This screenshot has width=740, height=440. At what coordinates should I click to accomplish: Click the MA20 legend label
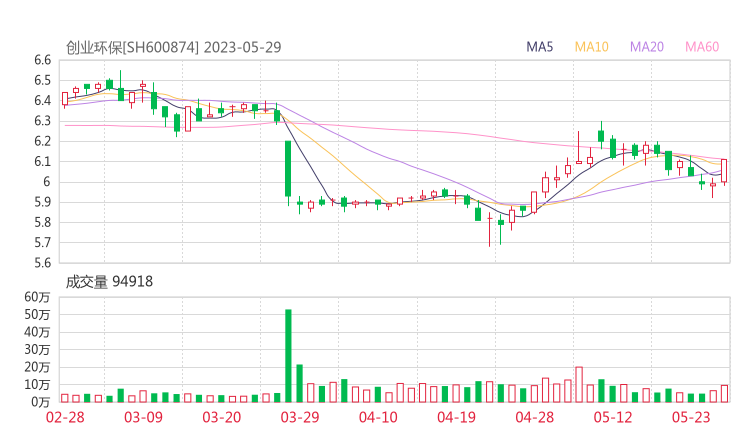point(647,47)
